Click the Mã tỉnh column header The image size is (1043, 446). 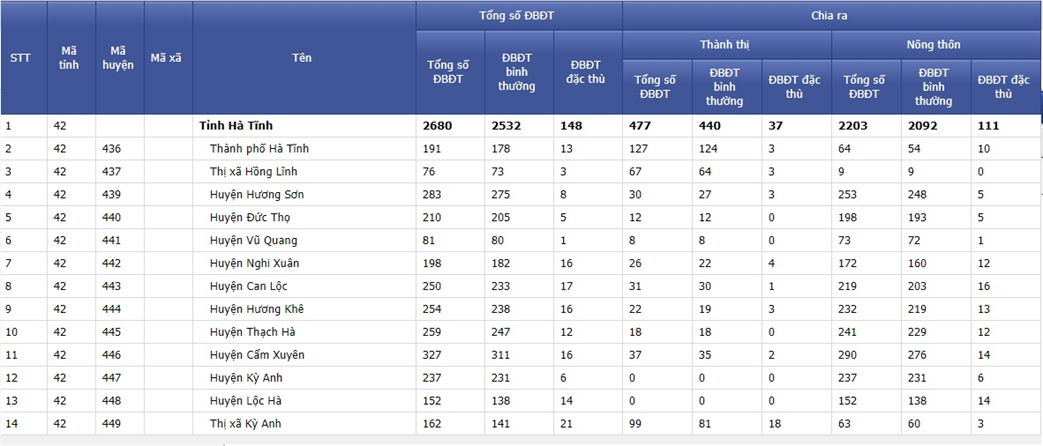tap(69, 58)
